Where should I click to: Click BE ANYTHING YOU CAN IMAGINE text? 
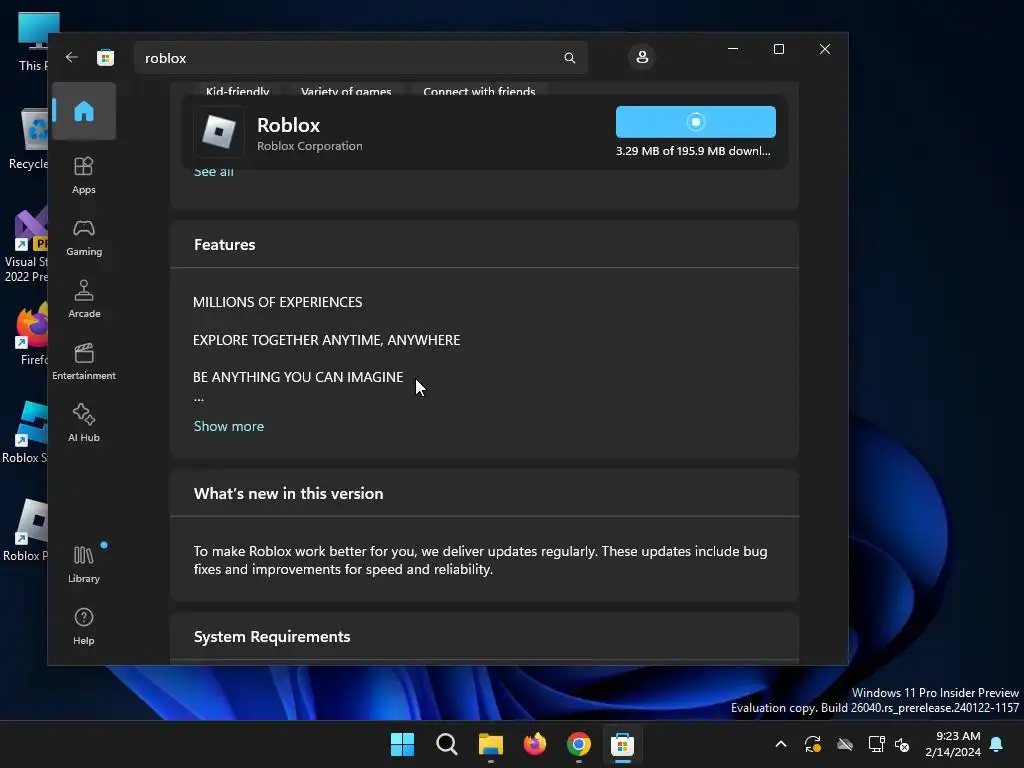point(298,377)
